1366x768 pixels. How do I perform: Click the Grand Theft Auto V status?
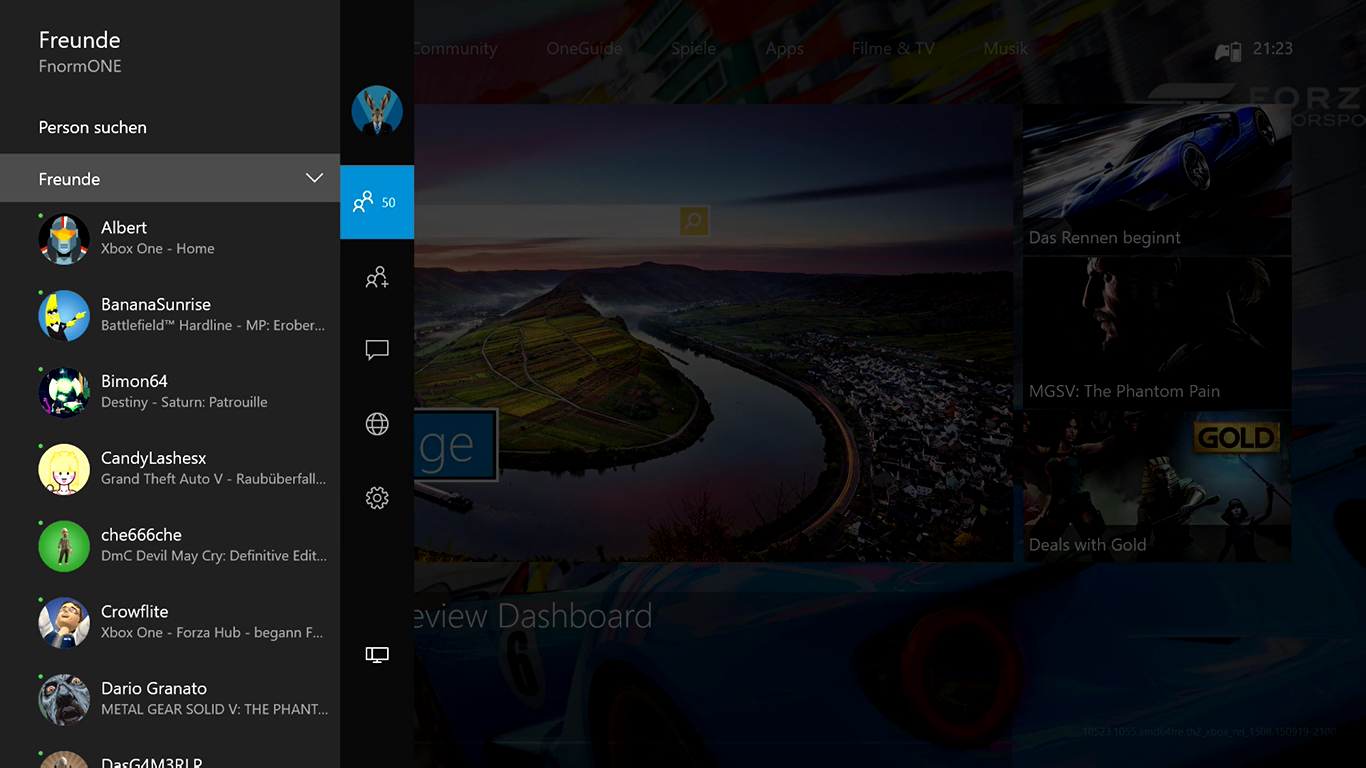(x=213, y=479)
